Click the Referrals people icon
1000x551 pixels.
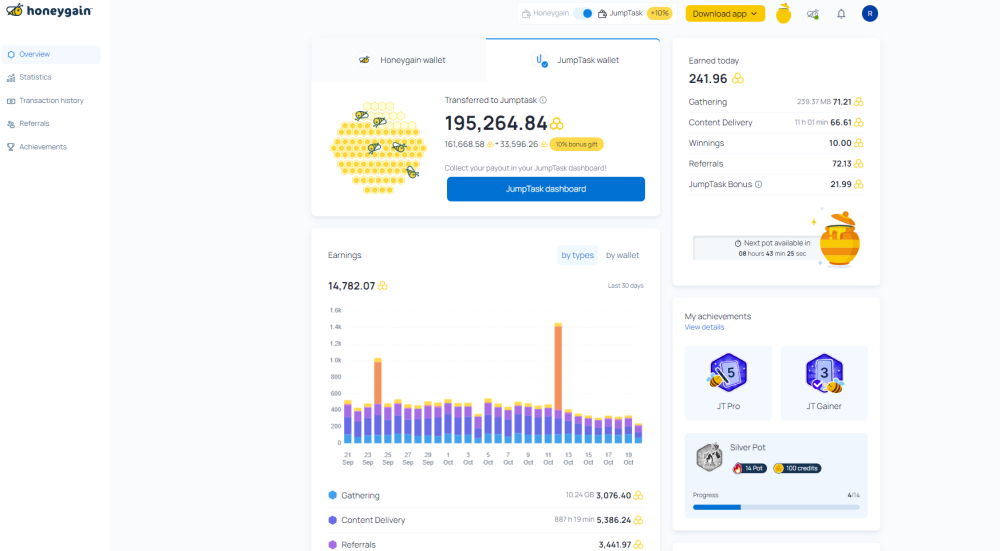pyautogui.click(x=11, y=124)
